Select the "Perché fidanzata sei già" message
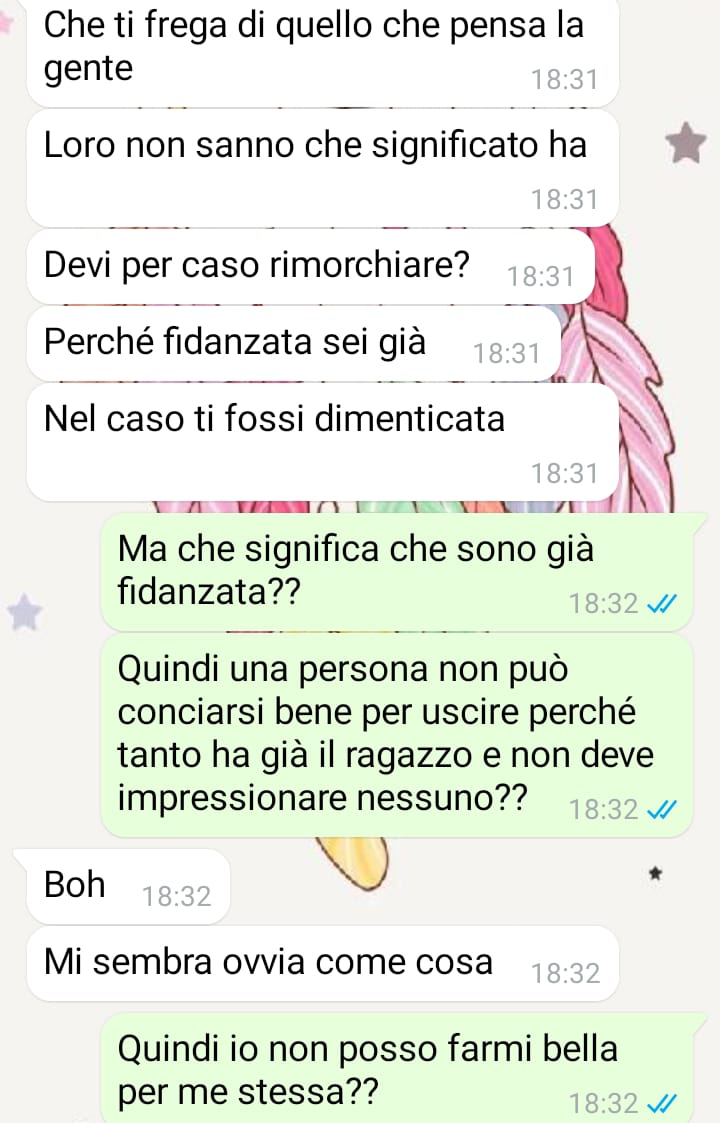 294,343
